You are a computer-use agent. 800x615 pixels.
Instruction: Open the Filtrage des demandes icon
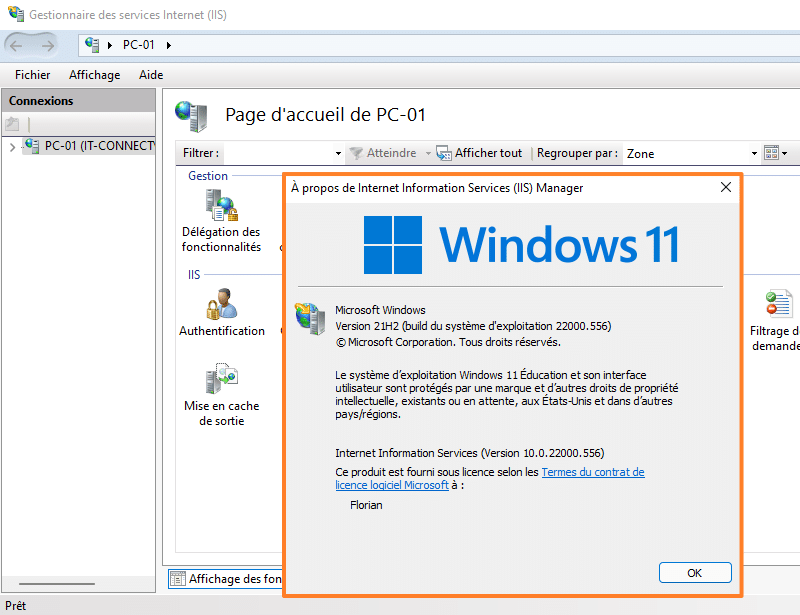click(x=779, y=303)
